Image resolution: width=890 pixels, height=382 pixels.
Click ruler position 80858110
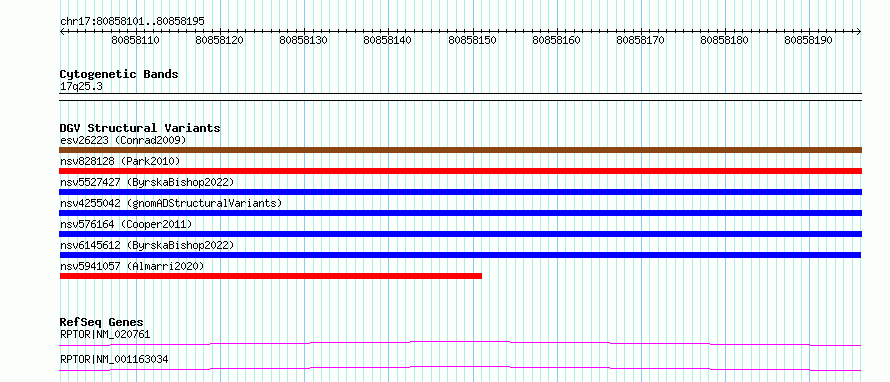tap(136, 40)
